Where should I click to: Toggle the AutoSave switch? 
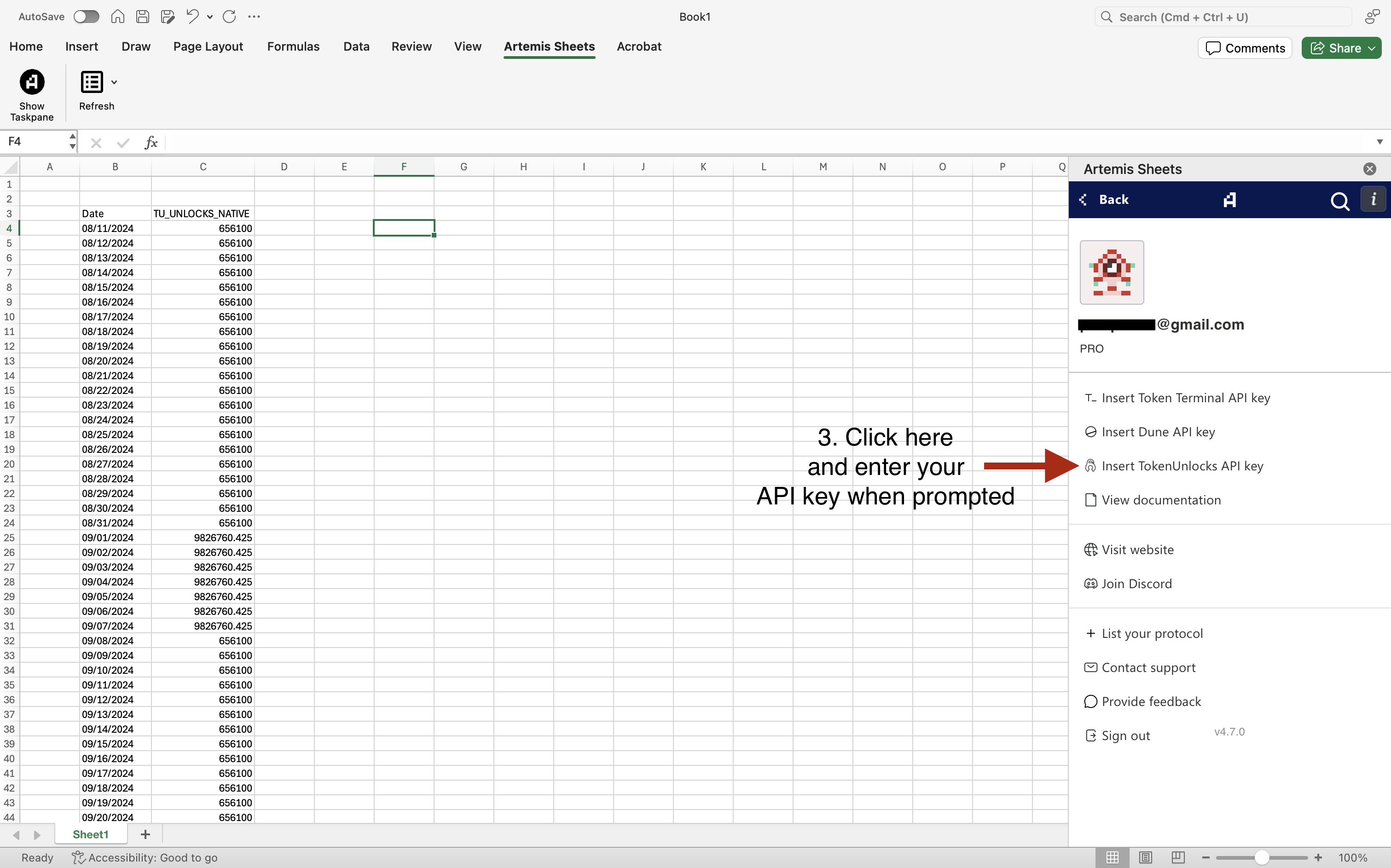point(86,17)
